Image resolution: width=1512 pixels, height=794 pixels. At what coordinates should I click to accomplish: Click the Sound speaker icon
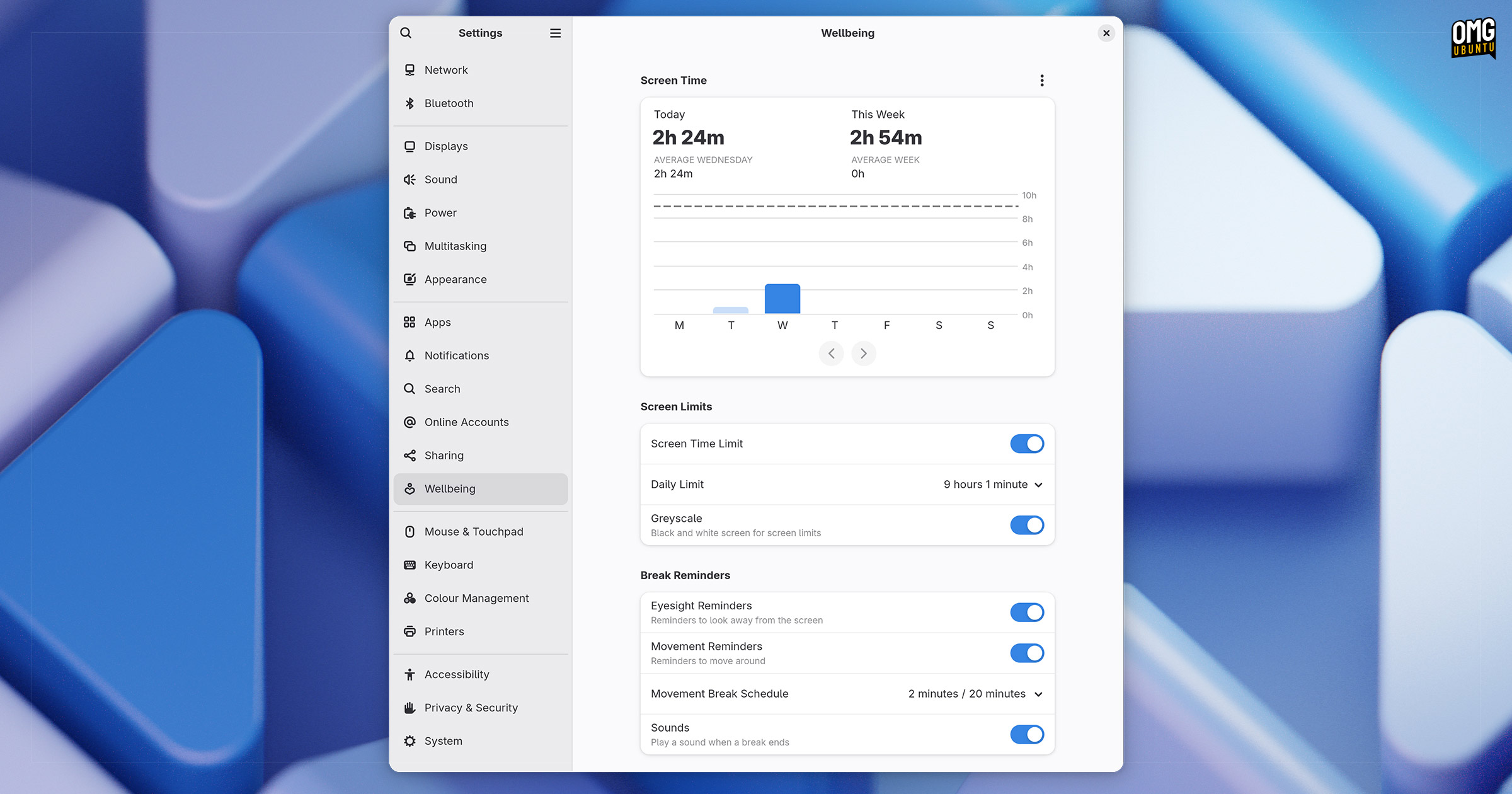(x=409, y=180)
